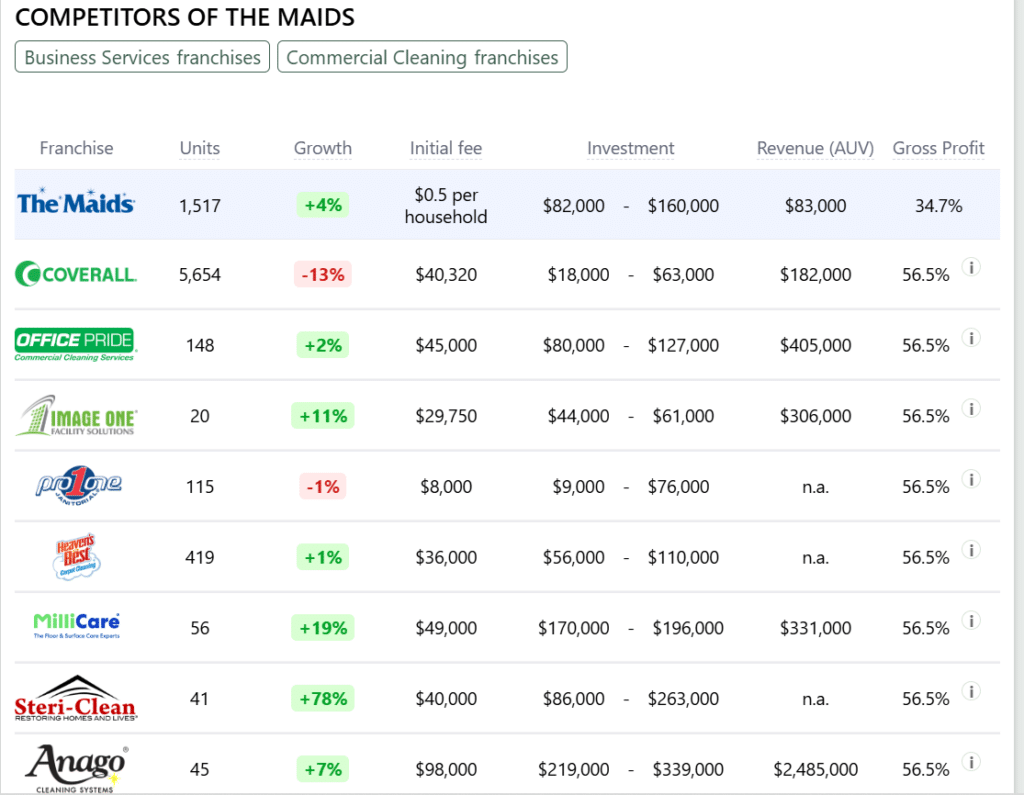Image resolution: width=1024 pixels, height=795 pixels.
Task: Click the Office Pride logo
Action: [x=76, y=344]
